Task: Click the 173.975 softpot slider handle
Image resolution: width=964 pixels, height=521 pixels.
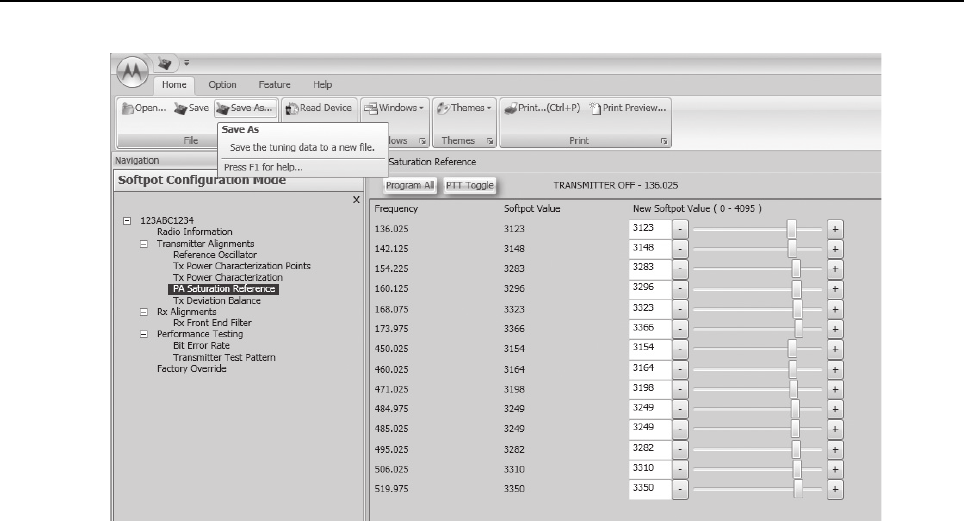Action: (799, 329)
